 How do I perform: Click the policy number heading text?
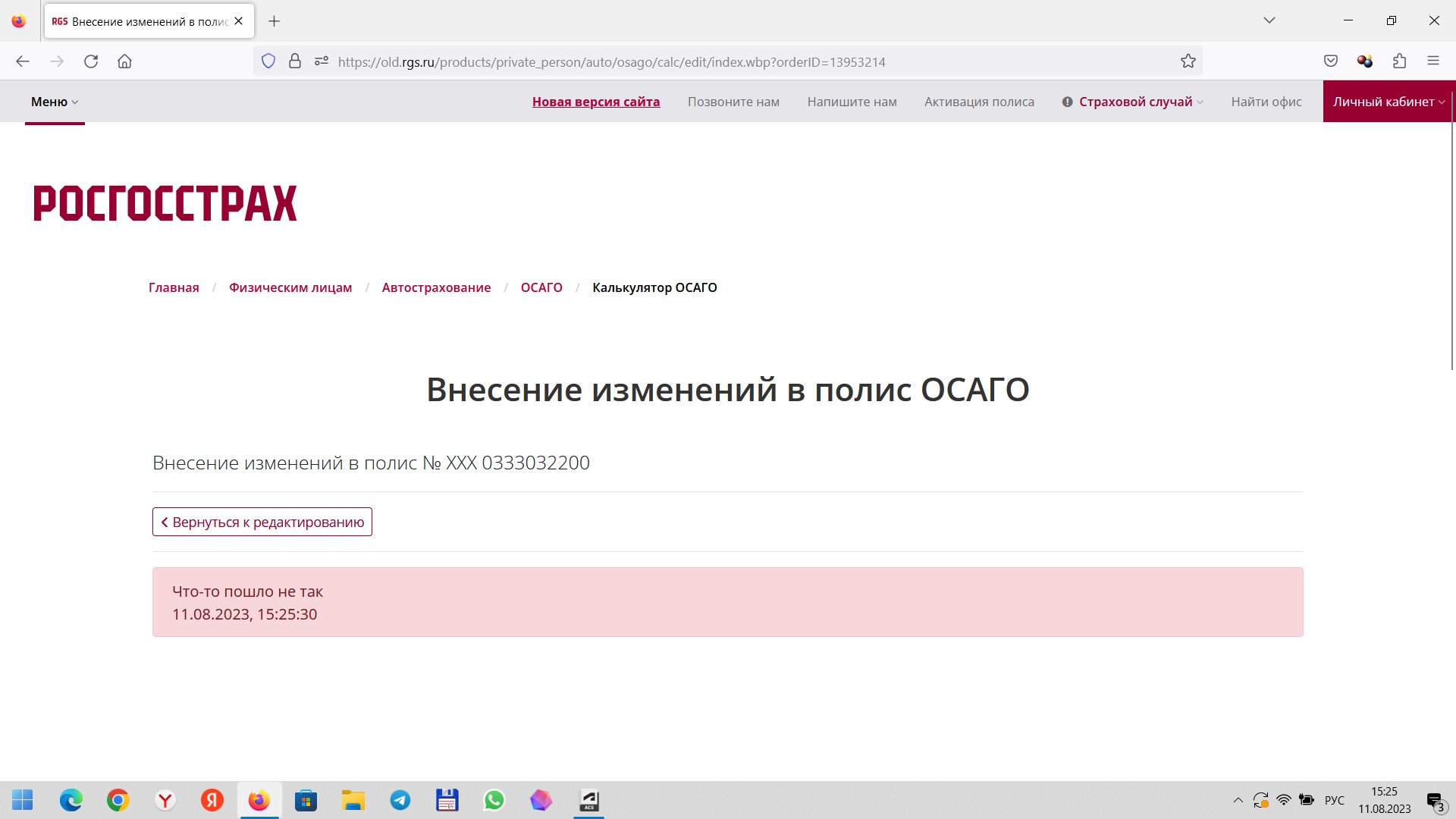click(x=371, y=463)
